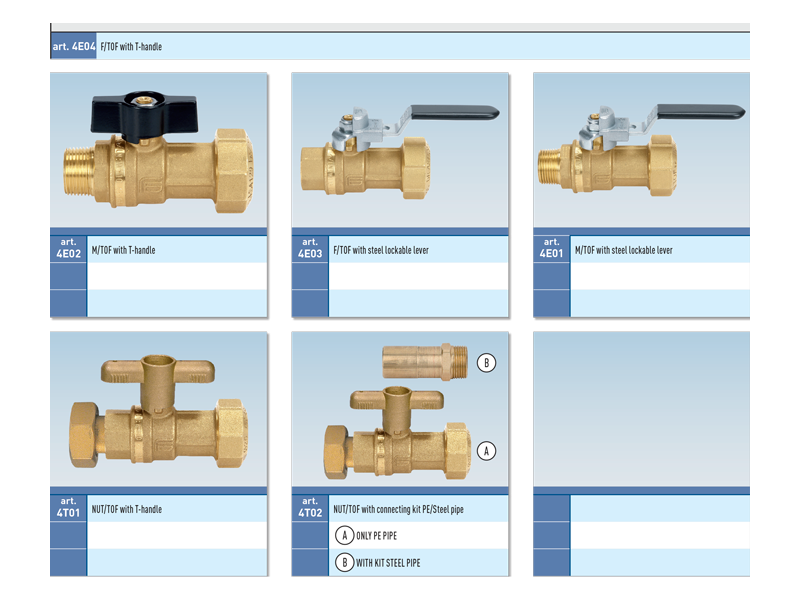This screenshot has height=600, width=800.
Task: Click the empty product panel at bottom right
Action: tap(640, 412)
